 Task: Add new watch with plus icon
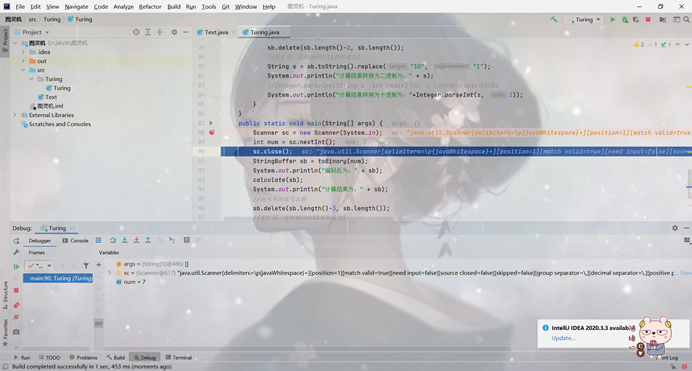tap(99, 265)
